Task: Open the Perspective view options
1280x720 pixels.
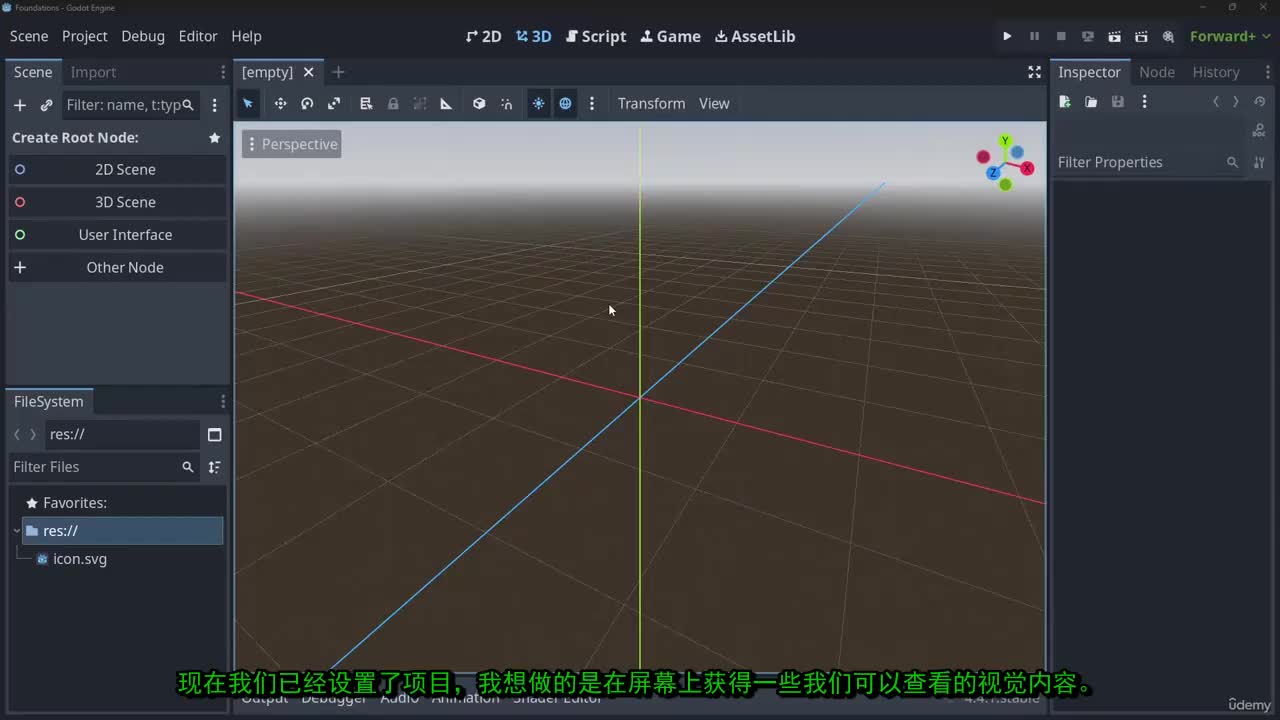Action: (x=291, y=144)
